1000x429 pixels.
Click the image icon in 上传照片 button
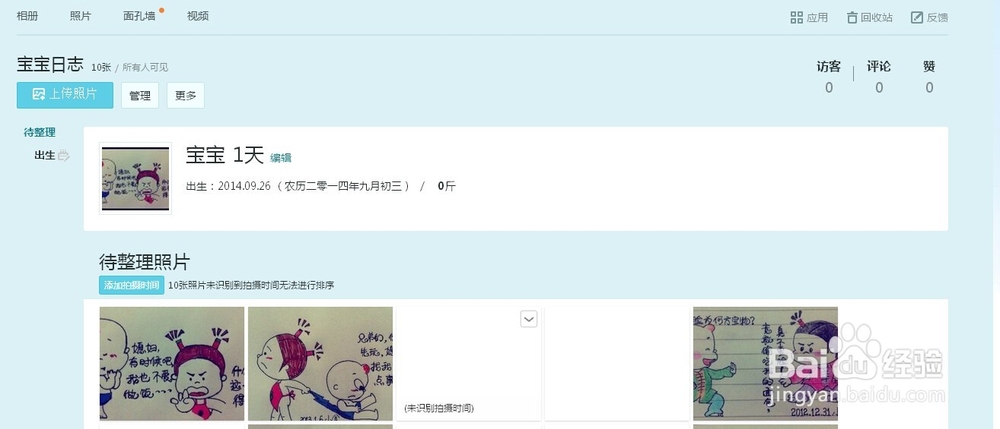click(x=38, y=94)
